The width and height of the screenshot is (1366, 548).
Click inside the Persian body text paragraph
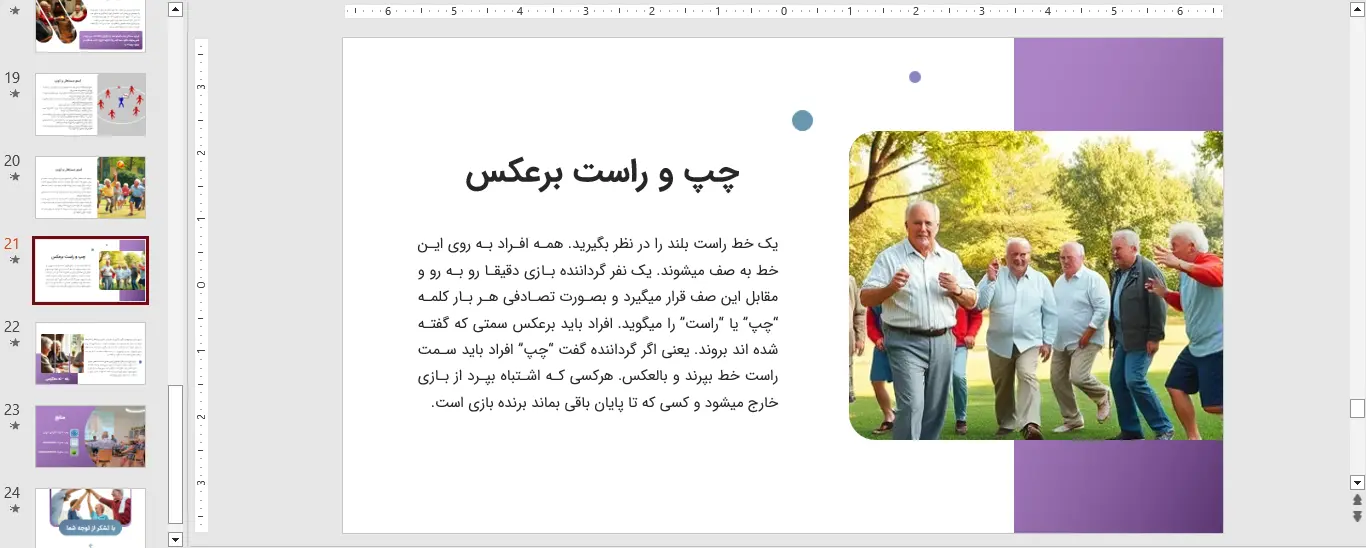(x=597, y=323)
